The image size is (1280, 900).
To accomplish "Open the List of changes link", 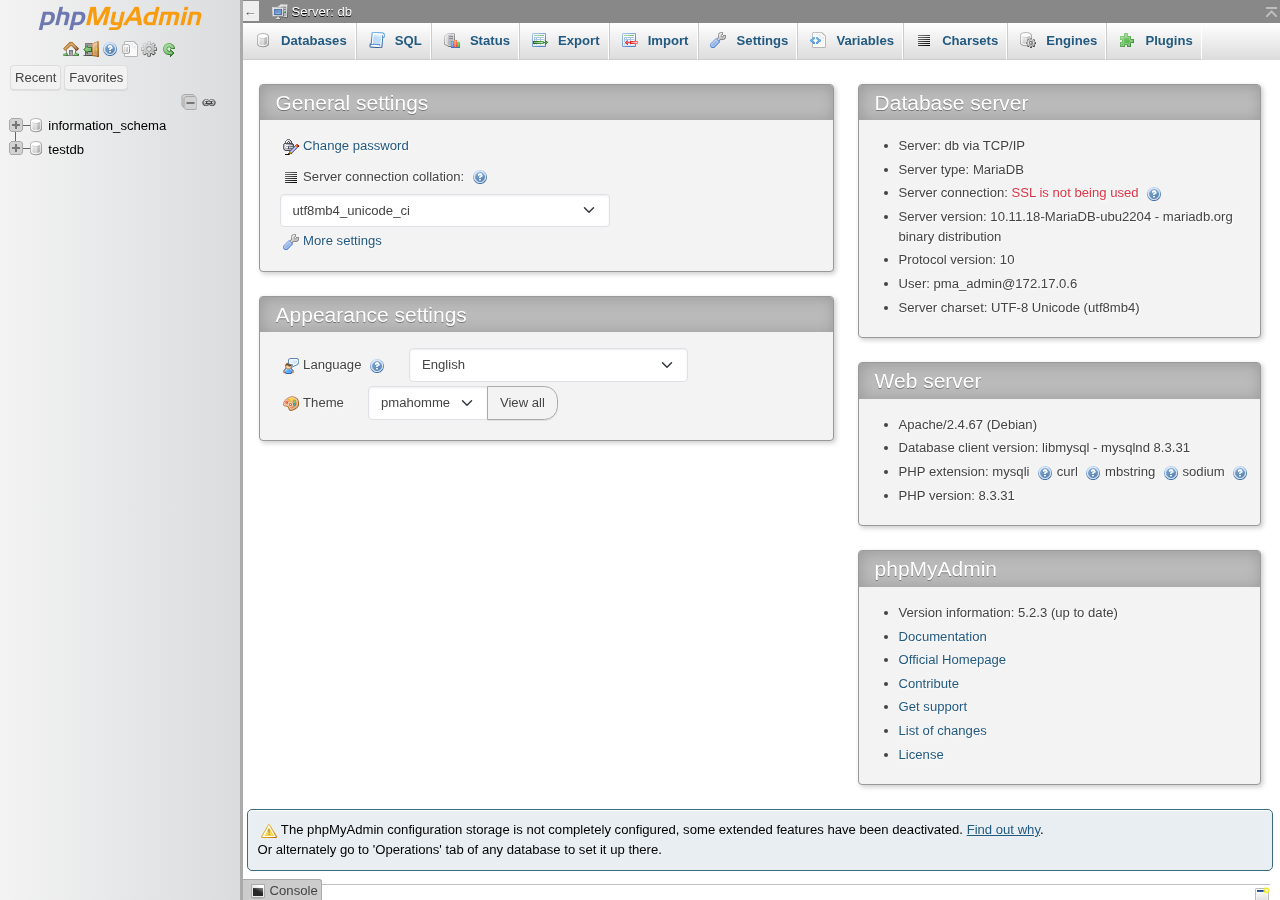I will pyautogui.click(x=942, y=731).
